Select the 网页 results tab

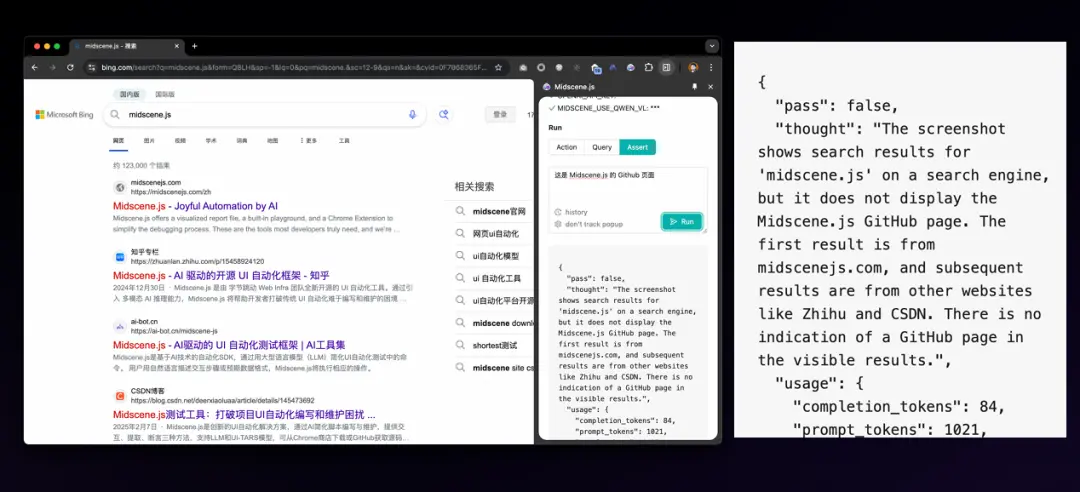coord(118,141)
